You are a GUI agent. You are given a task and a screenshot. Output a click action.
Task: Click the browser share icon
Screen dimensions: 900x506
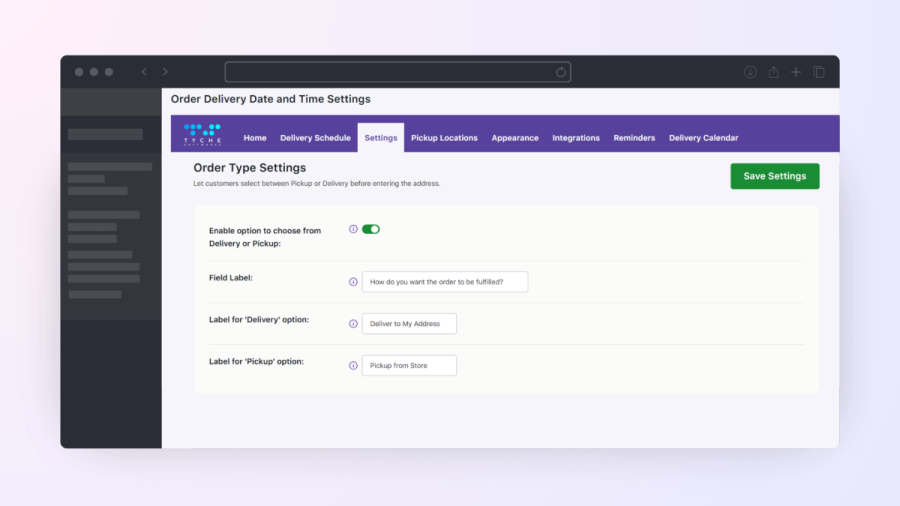coord(773,72)
